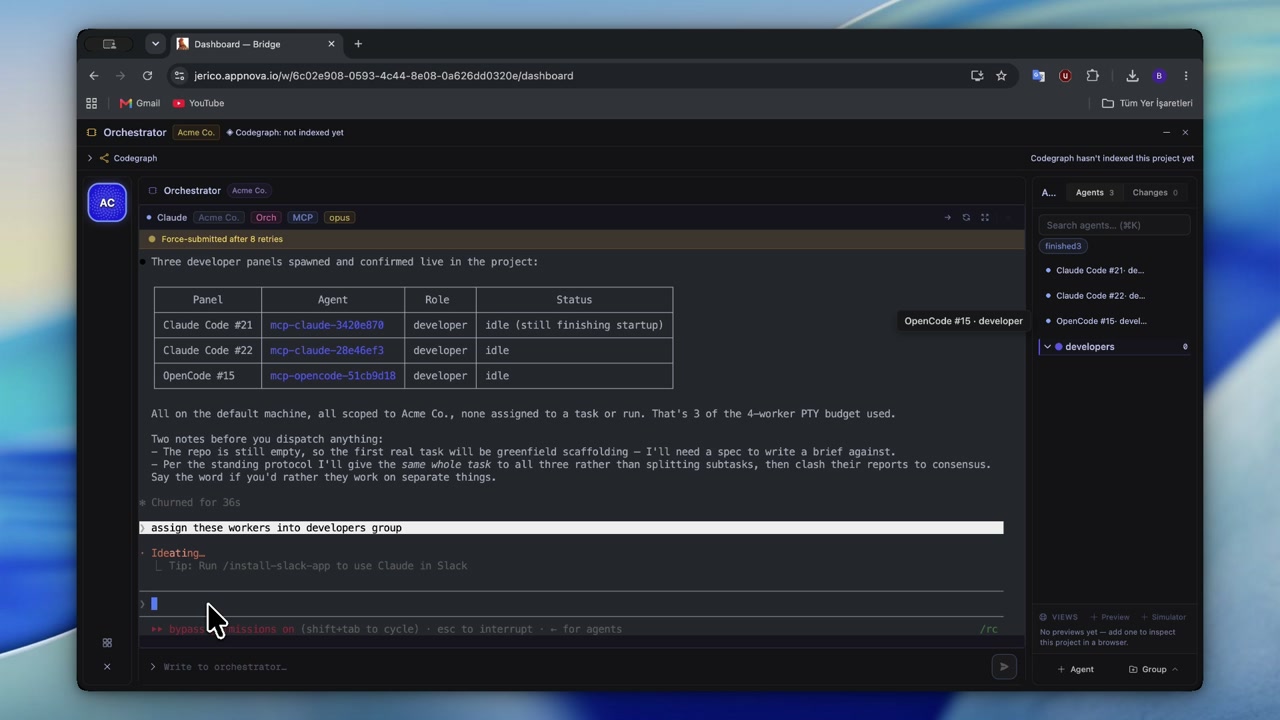Open the browser downloads icon
Screen dimensions: 1280x720
(1132, 76)
